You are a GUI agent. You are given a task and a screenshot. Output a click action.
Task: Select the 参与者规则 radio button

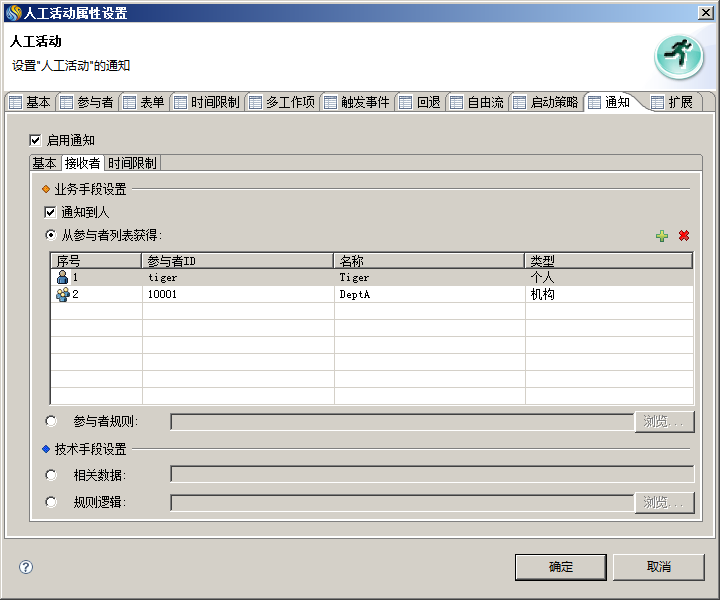tap(51, 421)
